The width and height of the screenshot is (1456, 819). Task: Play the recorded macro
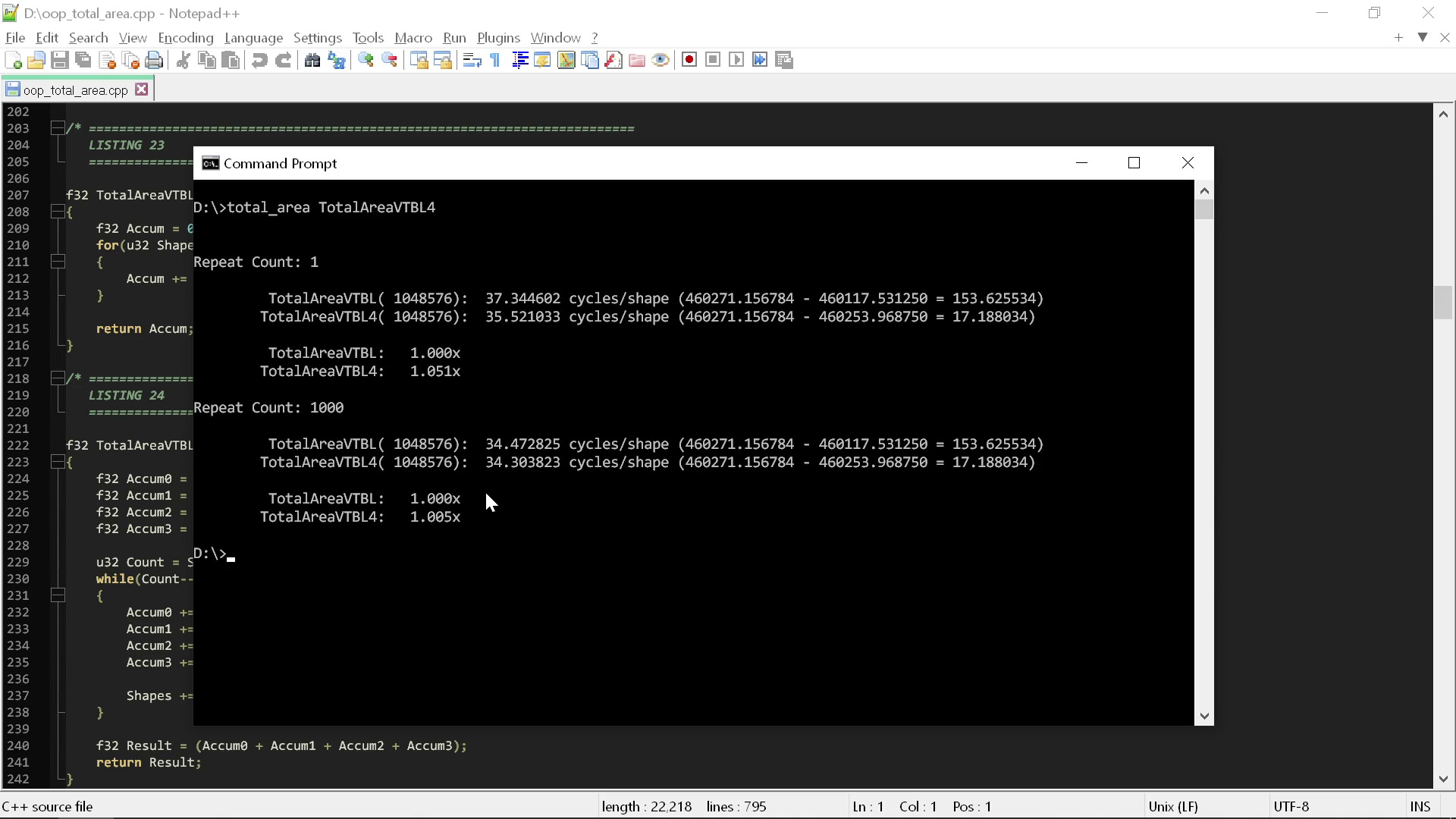[x=737, y=59]
